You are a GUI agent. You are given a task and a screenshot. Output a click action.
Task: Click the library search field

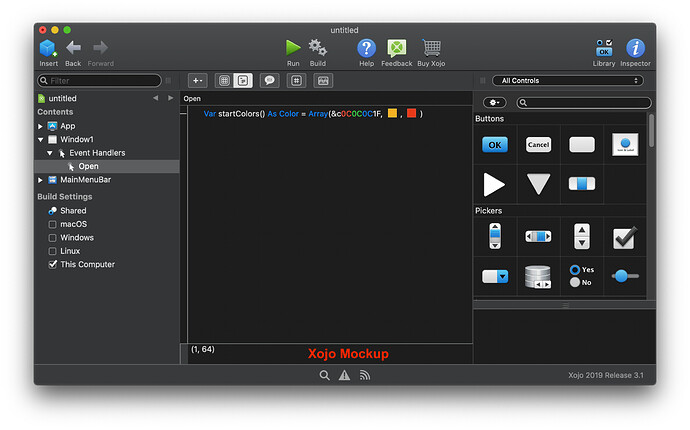[584, 103]
